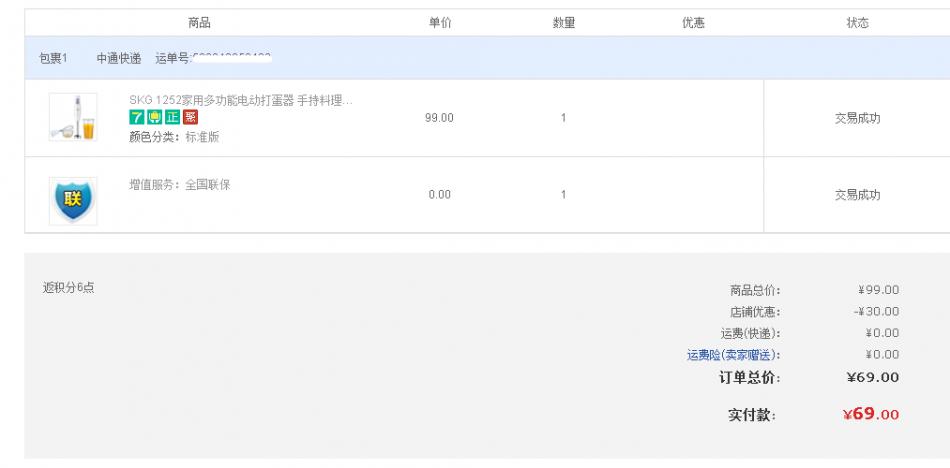Click the 实付款 label
The image size is (950, 468).
752,415
